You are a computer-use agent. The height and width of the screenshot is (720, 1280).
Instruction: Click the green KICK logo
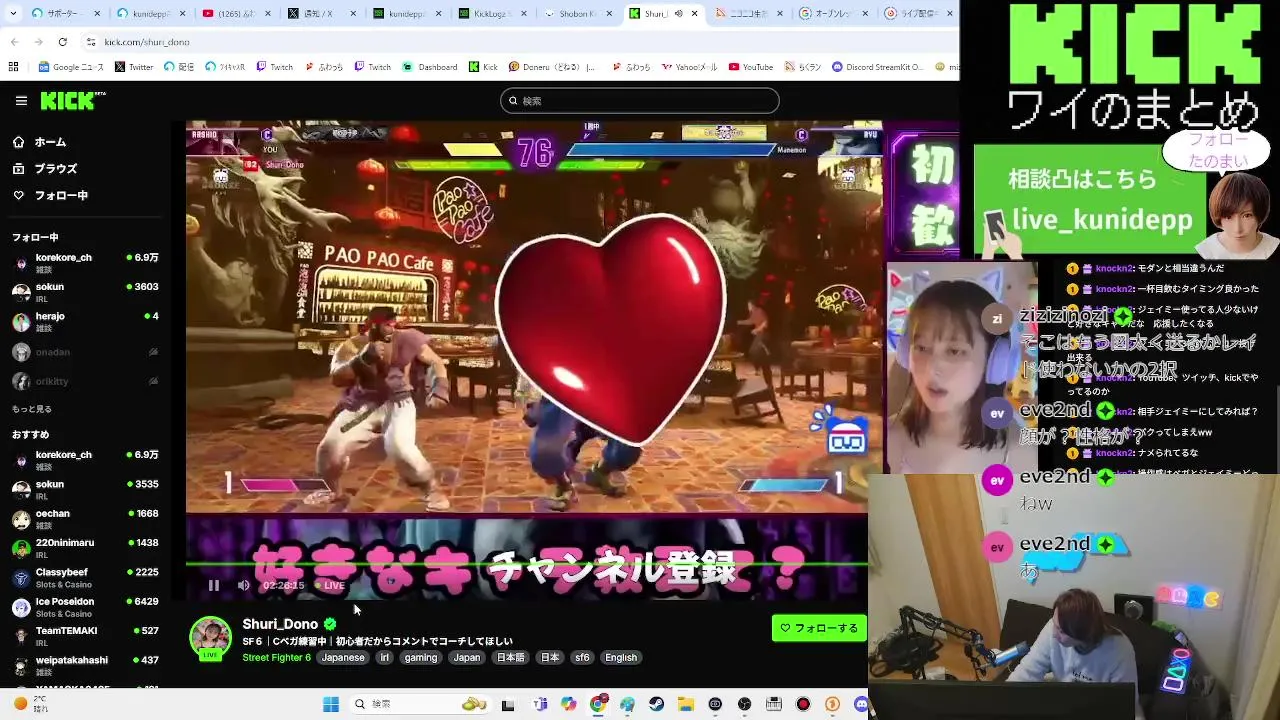pos(70,101)
